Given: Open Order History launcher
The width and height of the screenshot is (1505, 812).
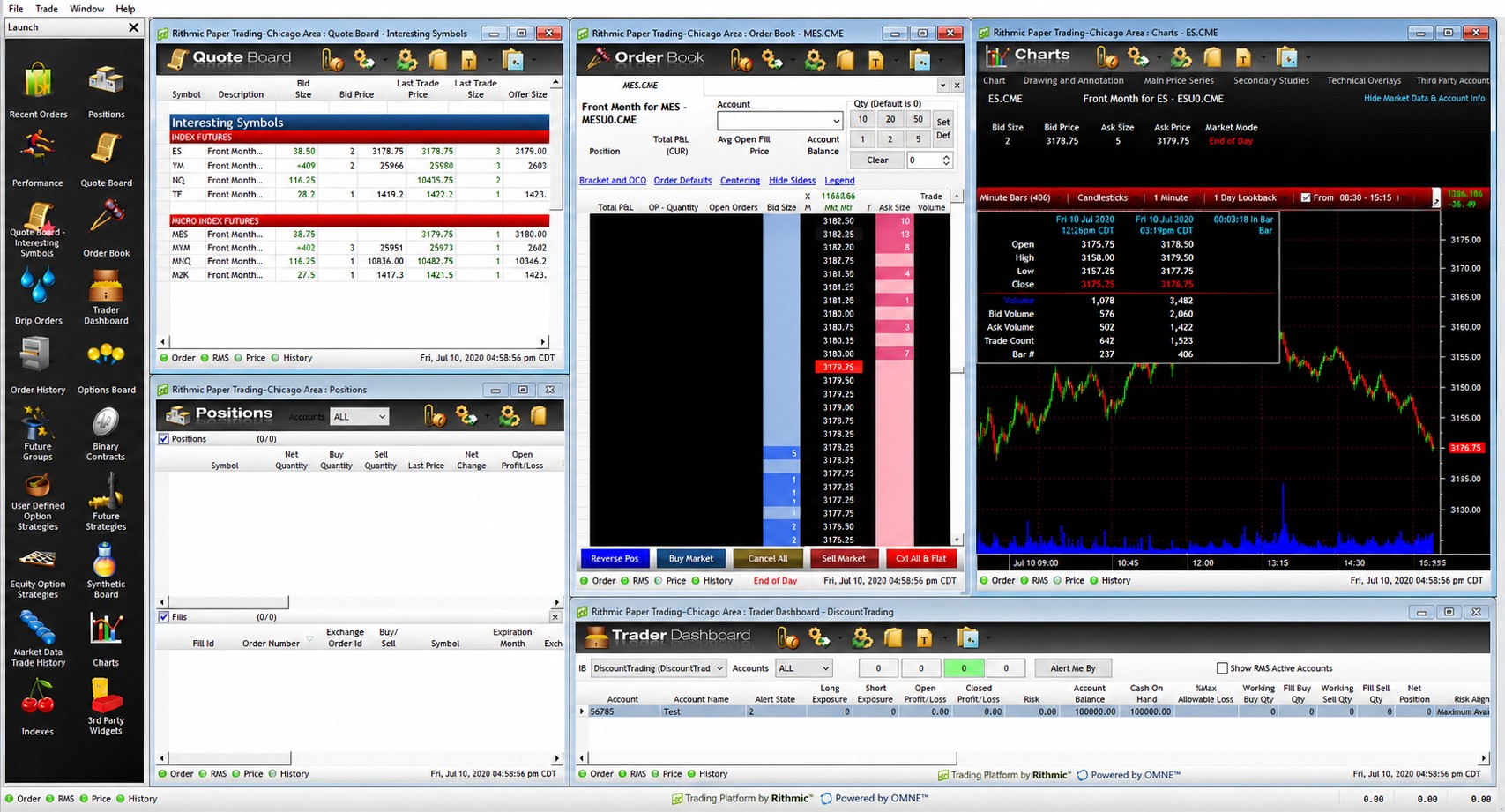Looking at the screenshot, I should click(x=38, y=366).
